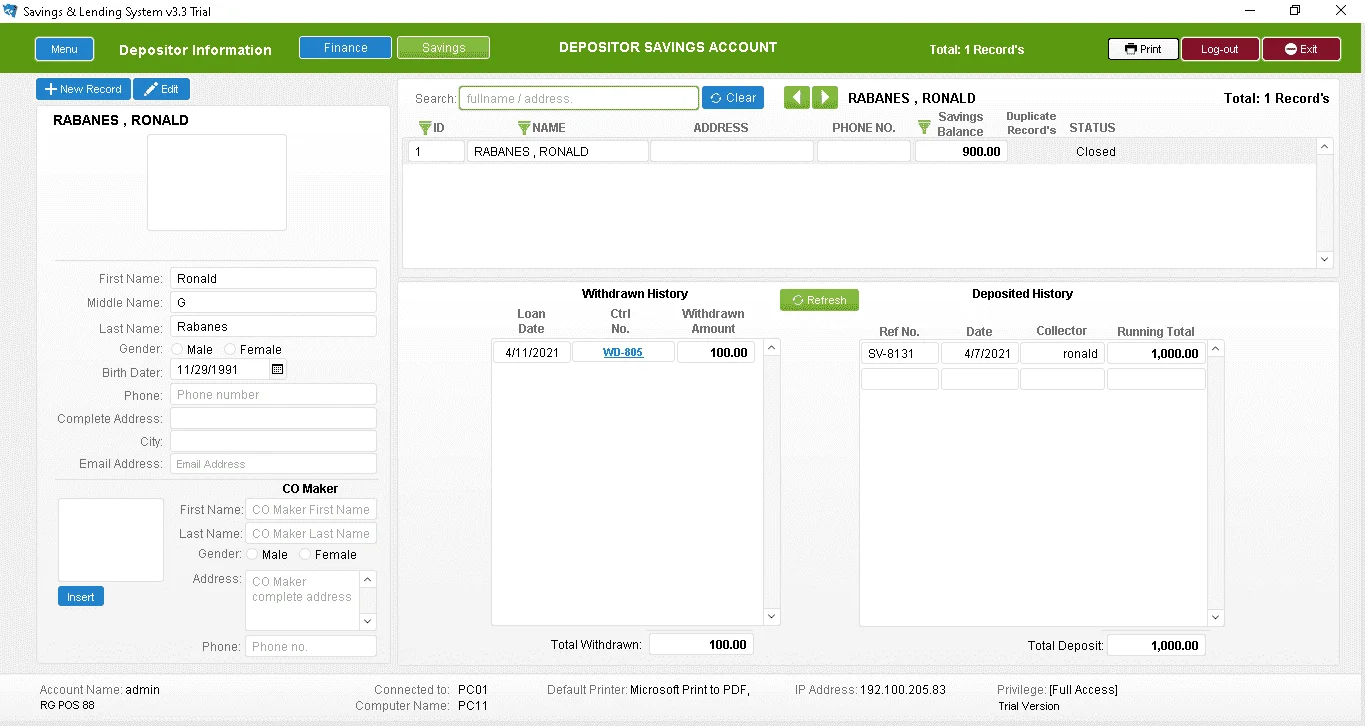Click the ronald collector cell
The height and width of the screenshot is (726, 1365).
click(x=1062, y=353)
